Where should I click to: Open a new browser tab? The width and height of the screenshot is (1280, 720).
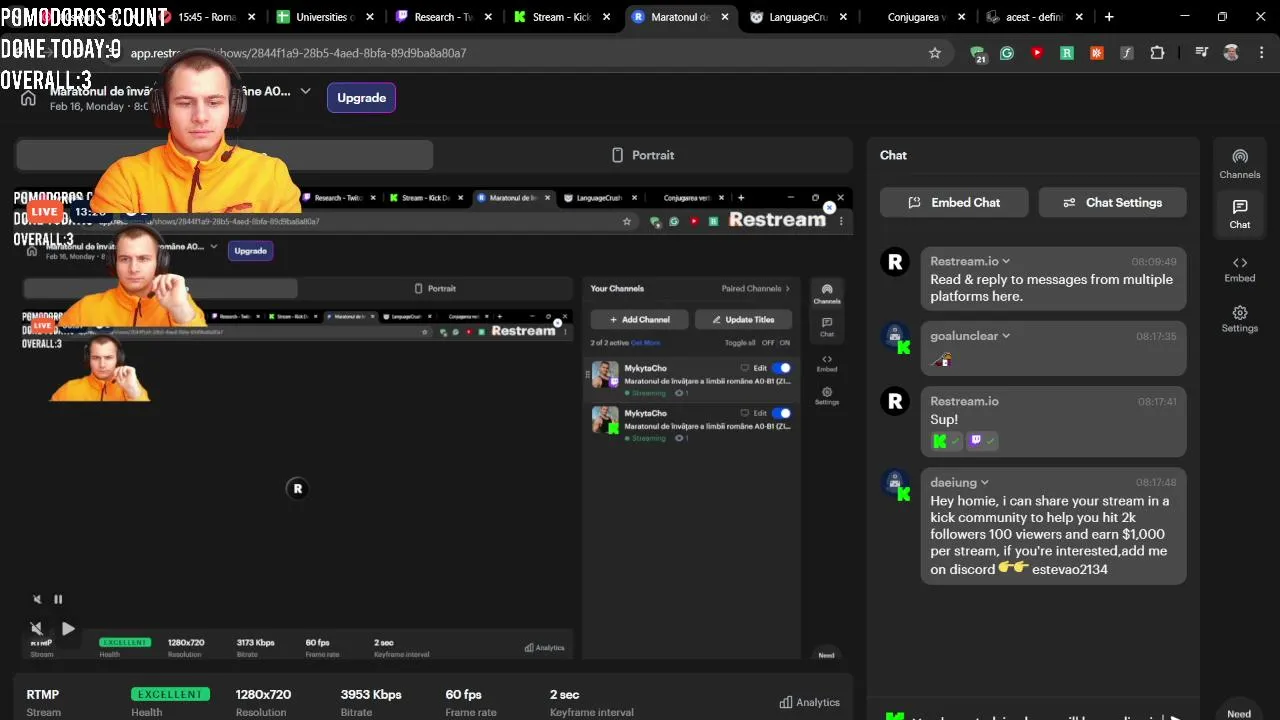coord(1109,17)
